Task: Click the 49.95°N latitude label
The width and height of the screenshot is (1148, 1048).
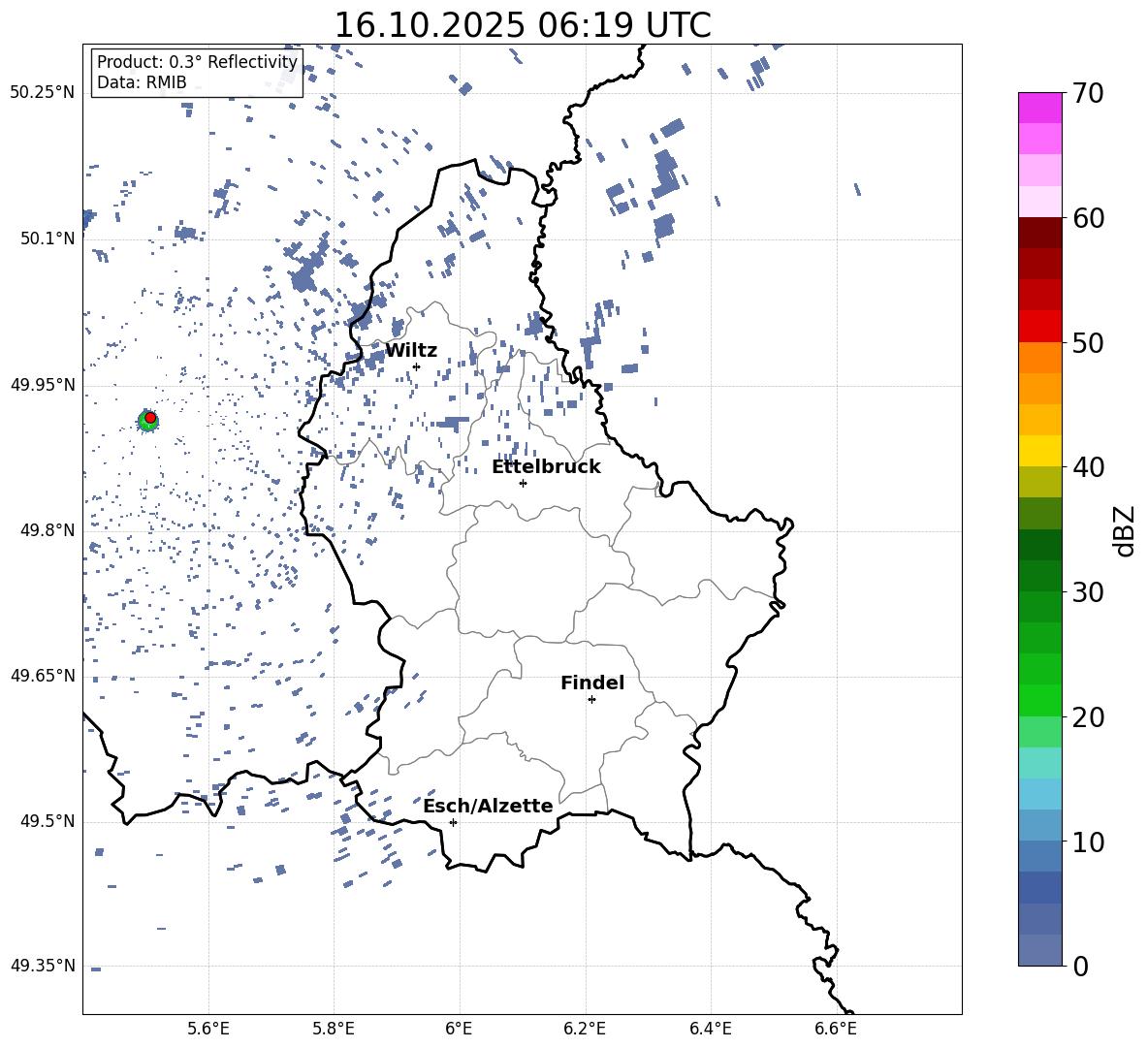Action: pos(43,385)
